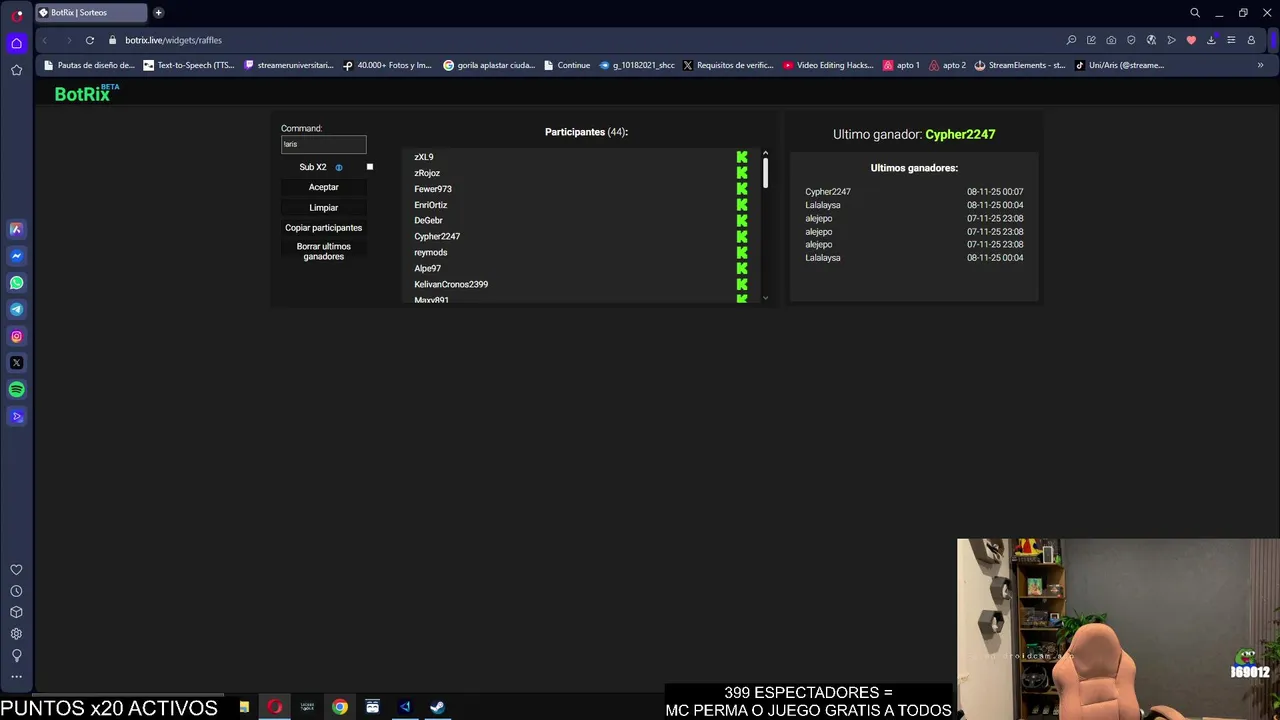The image size is (1280, 720).
Task: Open Steam from the taskbar
Action: click(437, 707)
